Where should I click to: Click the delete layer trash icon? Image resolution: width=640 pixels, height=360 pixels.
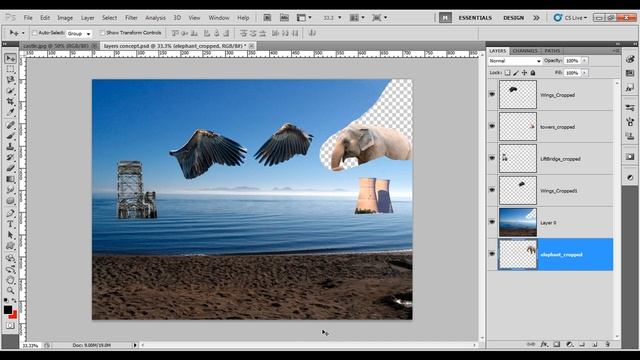(607, 344)
